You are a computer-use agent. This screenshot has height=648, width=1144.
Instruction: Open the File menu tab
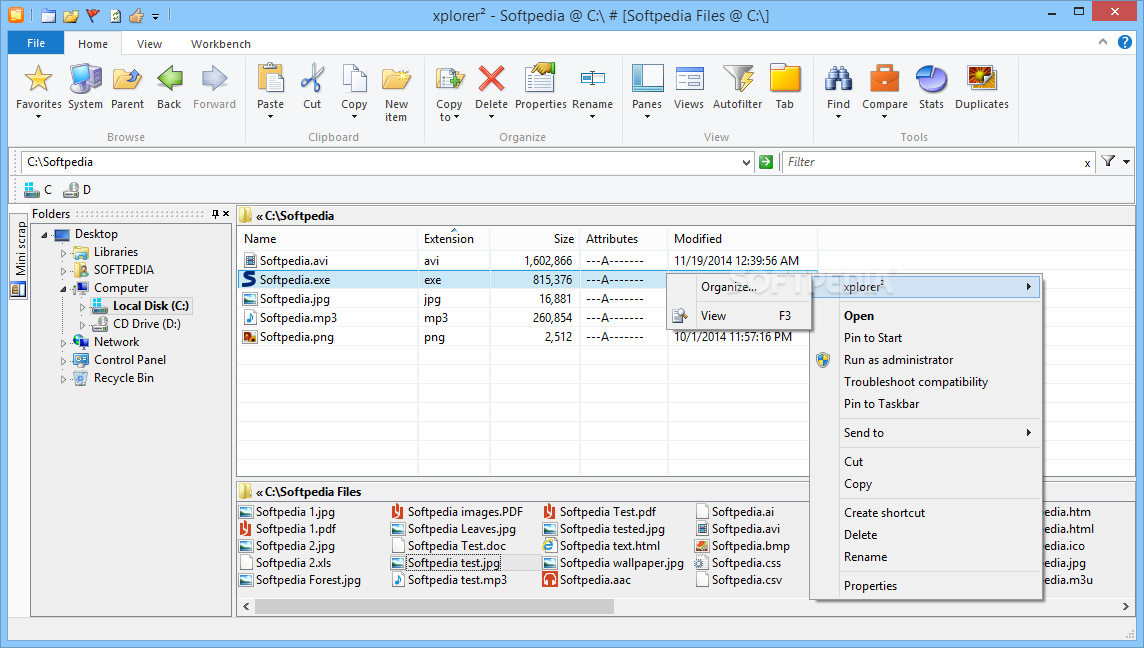36,43
